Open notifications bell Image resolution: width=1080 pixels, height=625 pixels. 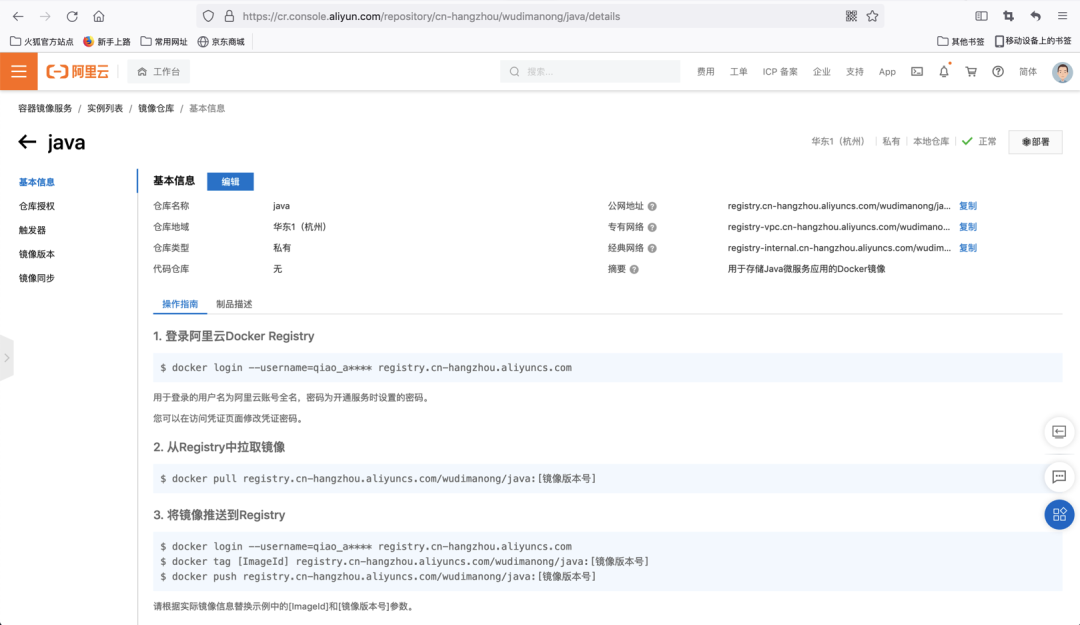tap(944, 72)
